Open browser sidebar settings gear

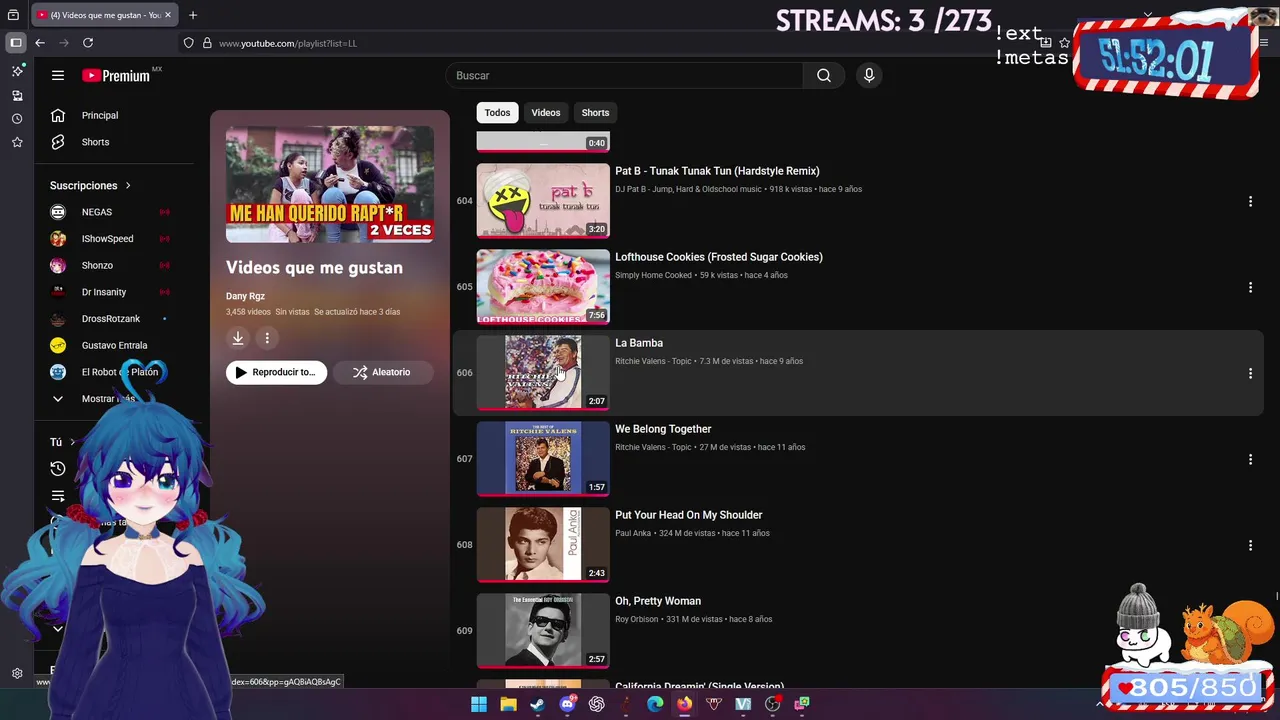pyautogui.click(x=17, y=674)
